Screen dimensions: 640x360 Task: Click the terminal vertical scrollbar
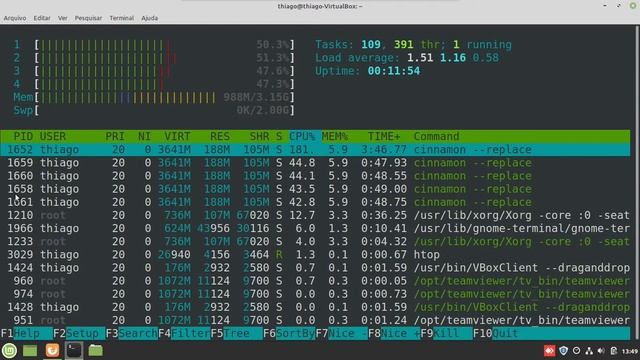click(637, 182)
